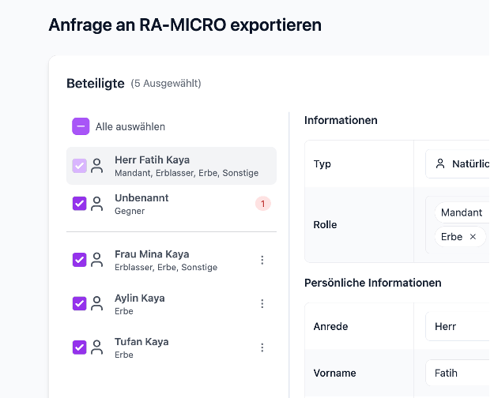Toggle the Alle auswählen checkbox
The width and height of the screenshot is (494, 398).
[81, 126]
